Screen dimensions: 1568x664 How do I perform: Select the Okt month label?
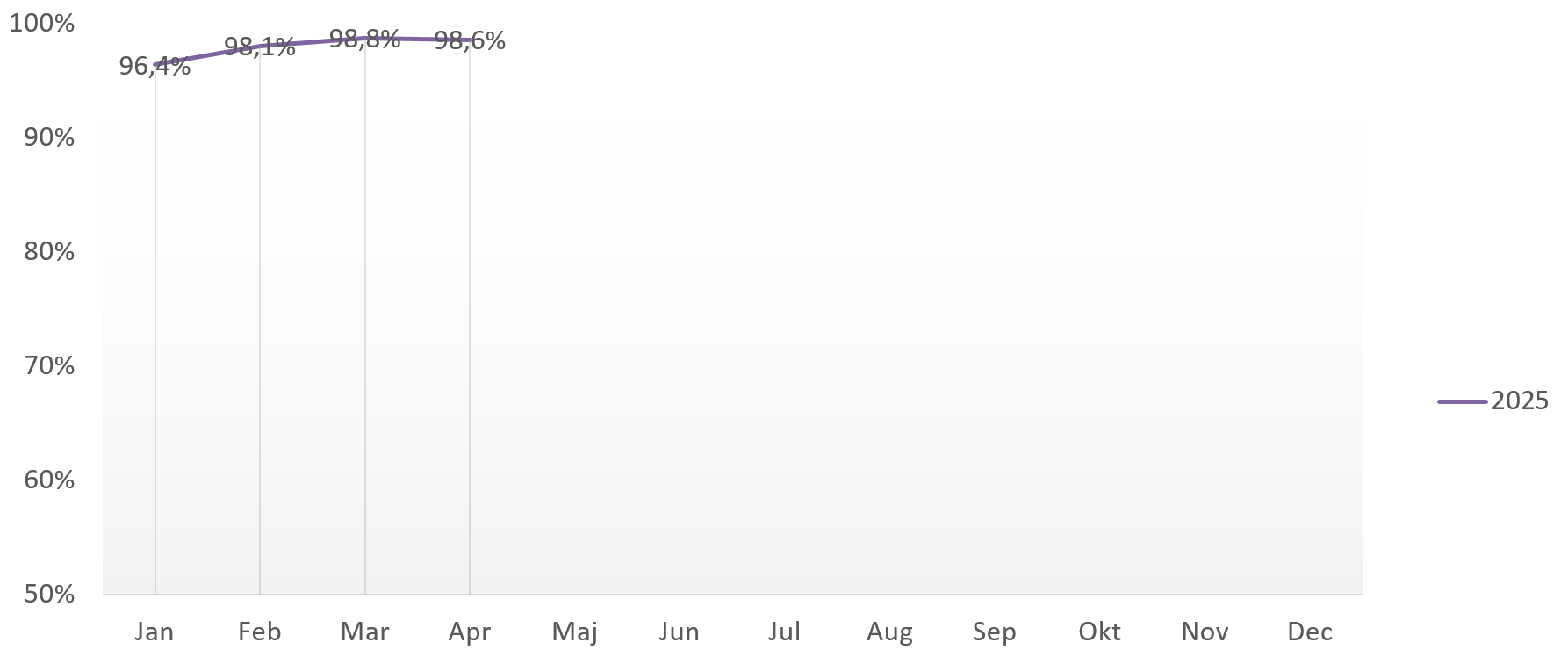(x=1099, y=632)
